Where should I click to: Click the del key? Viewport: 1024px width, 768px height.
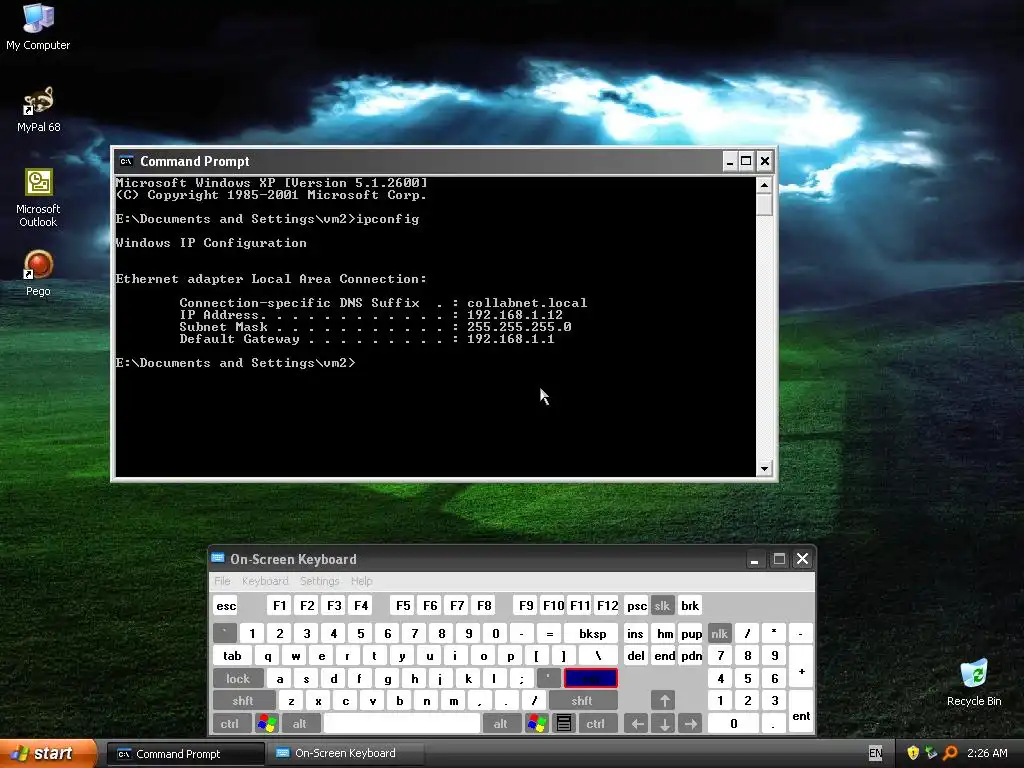point(635,656)
